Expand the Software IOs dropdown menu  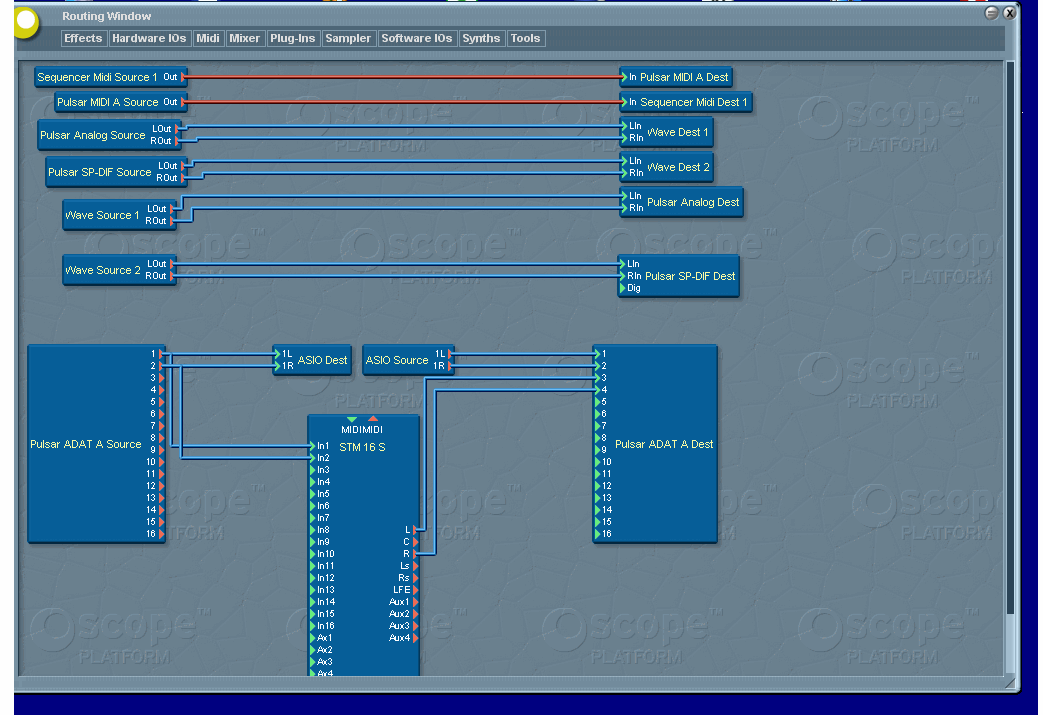pyautogui.click(x=417, y=38)
